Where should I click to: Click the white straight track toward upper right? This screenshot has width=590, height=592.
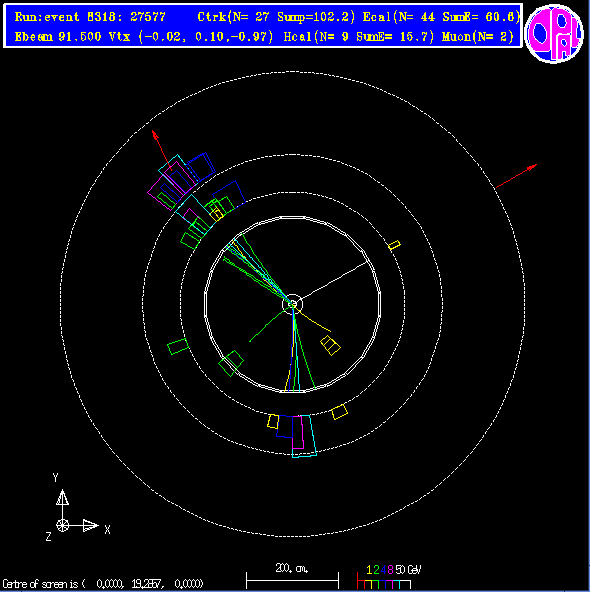coord(334,281)
